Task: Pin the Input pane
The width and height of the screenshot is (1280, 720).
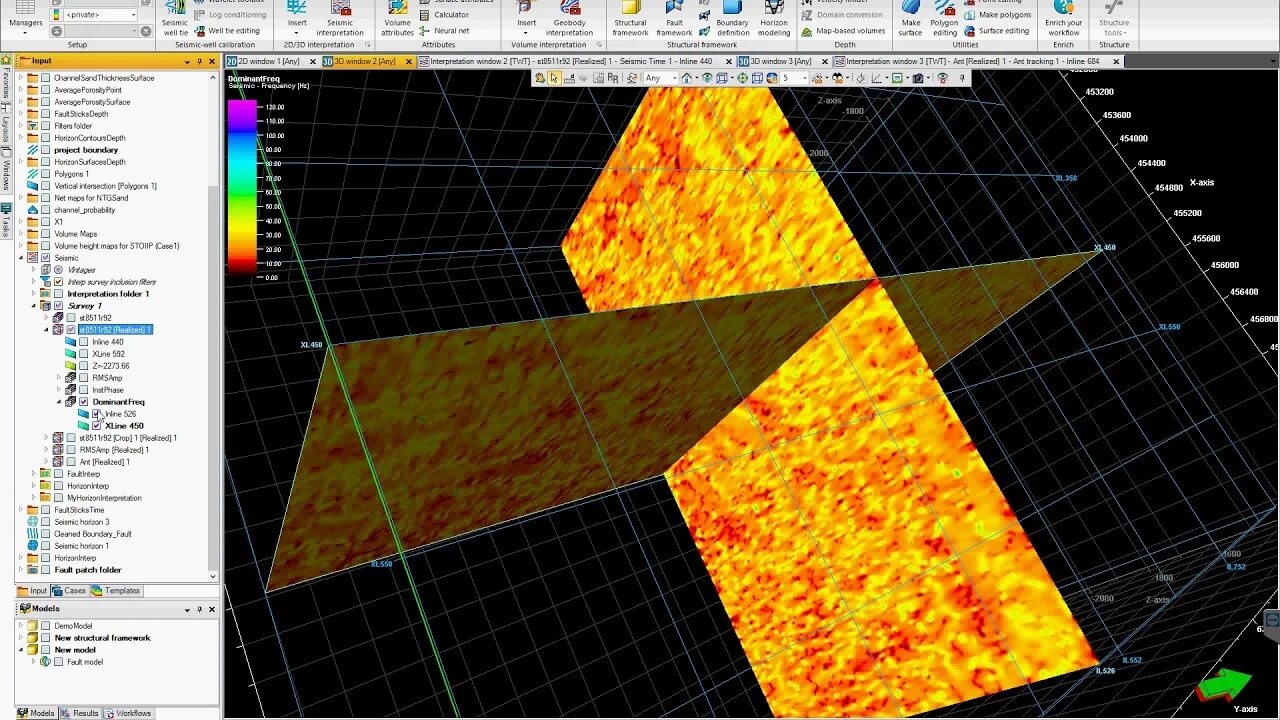Action: pos(199,61)
